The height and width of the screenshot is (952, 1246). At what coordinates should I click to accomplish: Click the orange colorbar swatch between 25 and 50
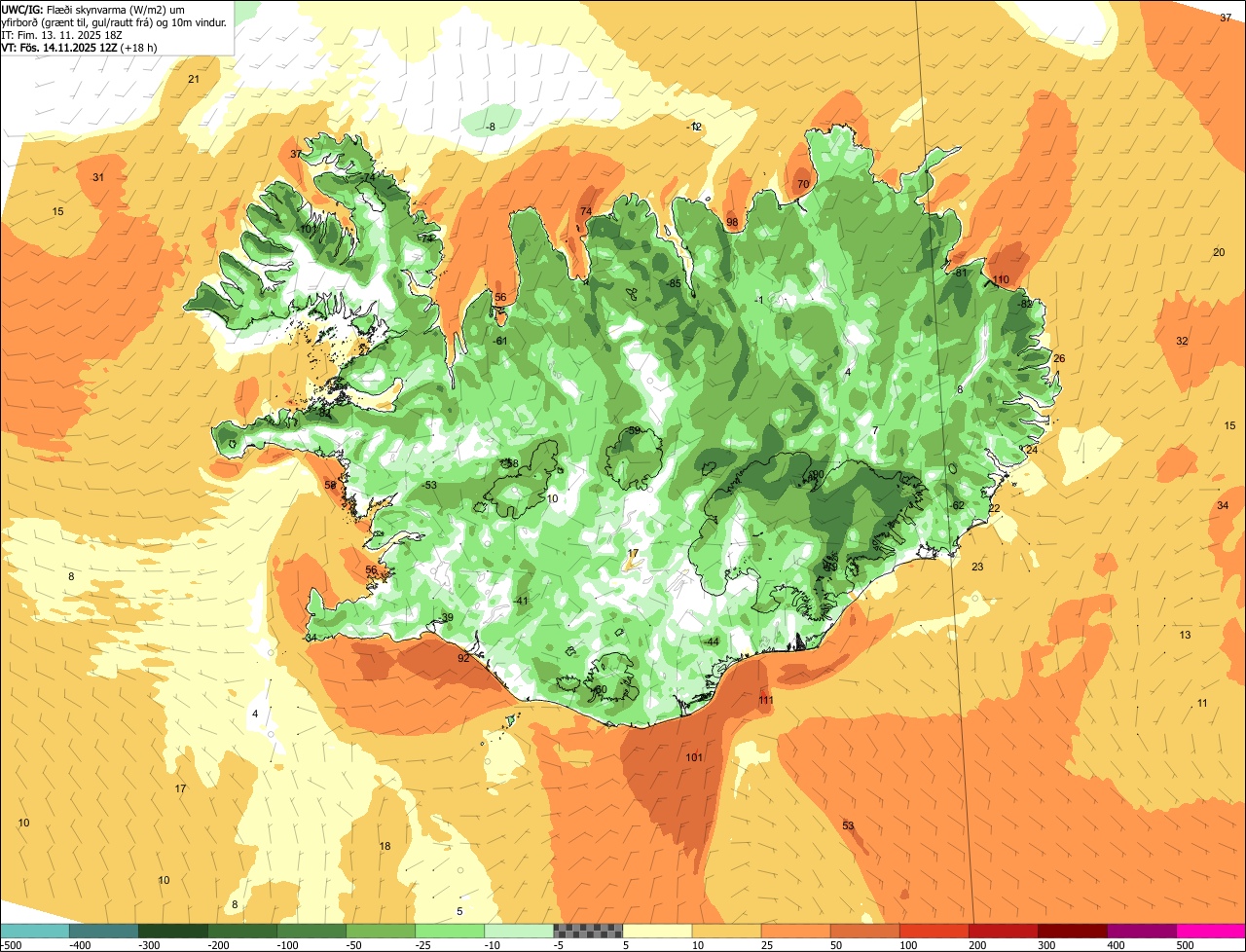795,930
